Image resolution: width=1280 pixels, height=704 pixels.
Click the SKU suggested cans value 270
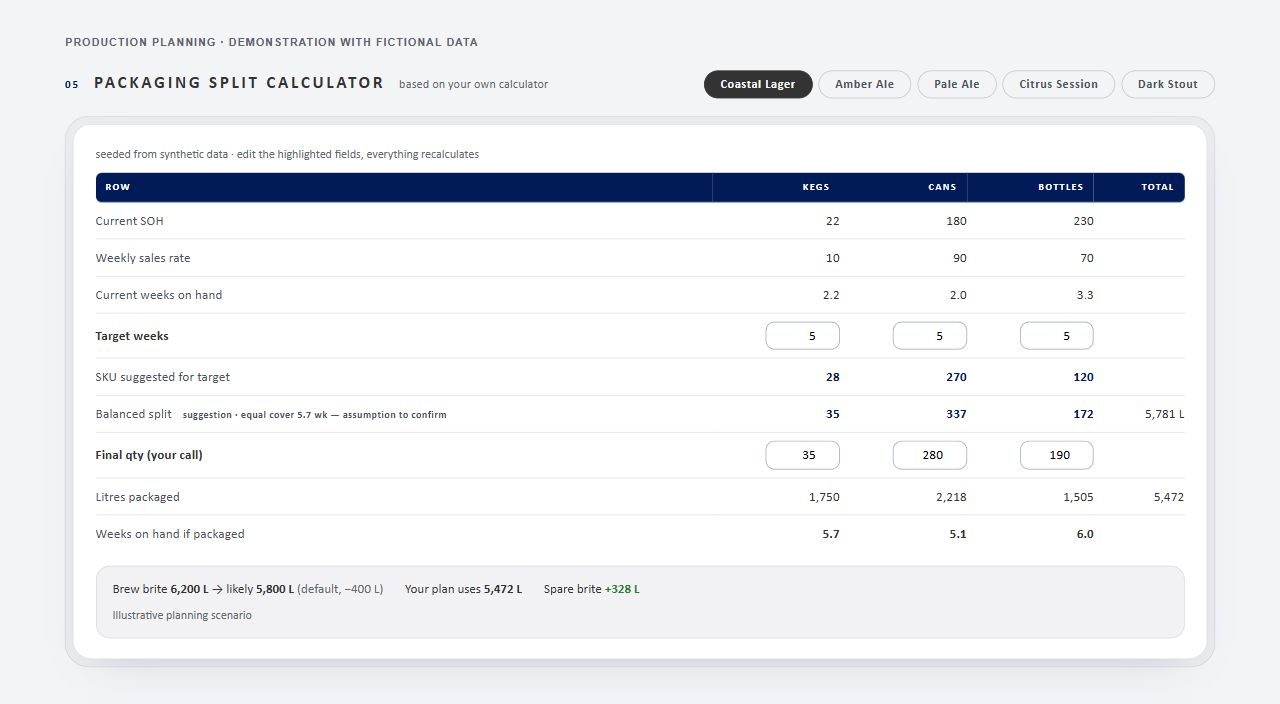956,377
